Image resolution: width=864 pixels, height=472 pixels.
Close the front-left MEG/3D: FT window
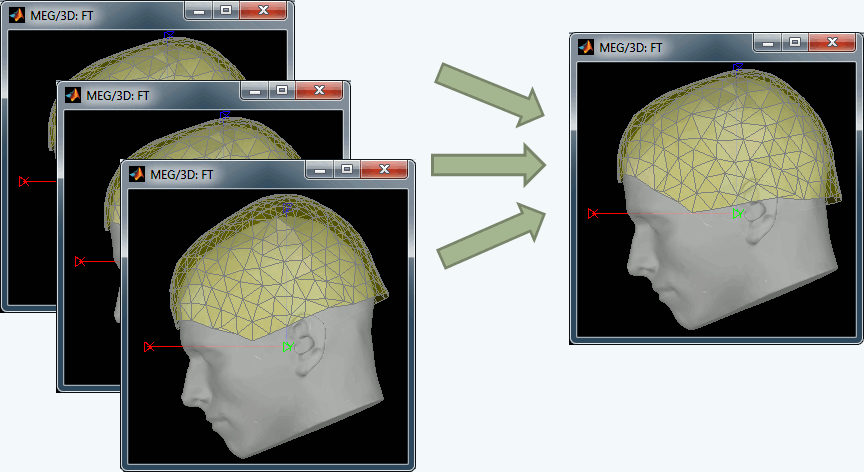(384, 169)
